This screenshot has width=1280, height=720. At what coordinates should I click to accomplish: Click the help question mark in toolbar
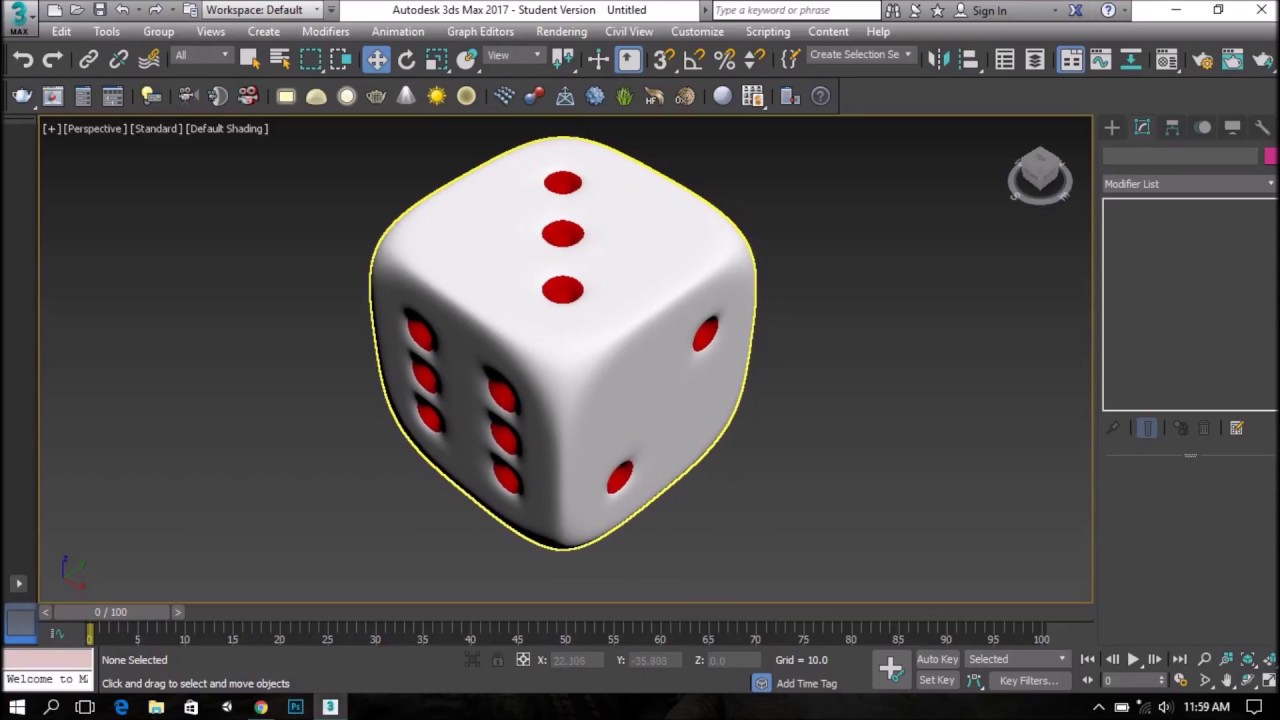[820, 96]
